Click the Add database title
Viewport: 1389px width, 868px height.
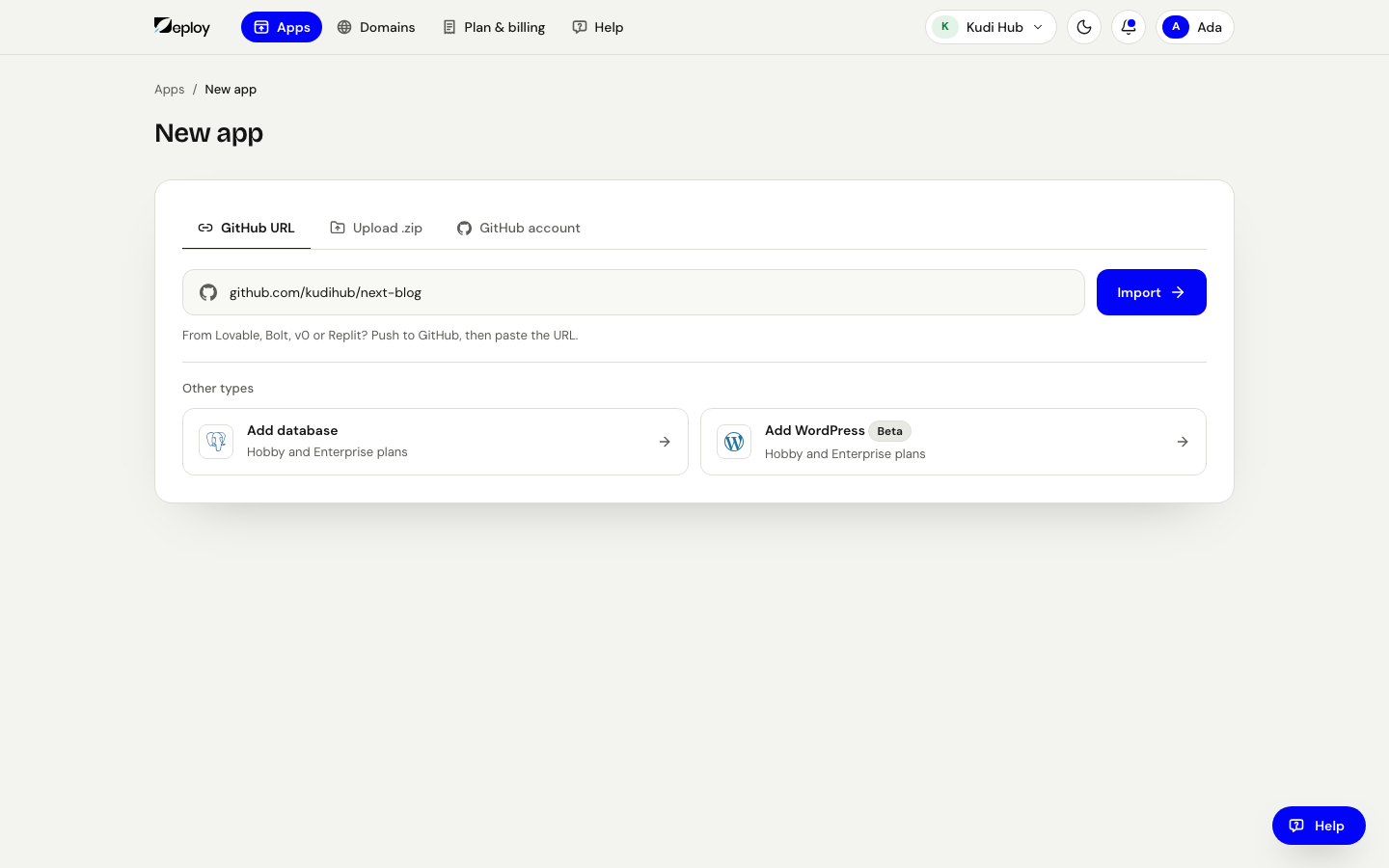(x=292, y=430)
